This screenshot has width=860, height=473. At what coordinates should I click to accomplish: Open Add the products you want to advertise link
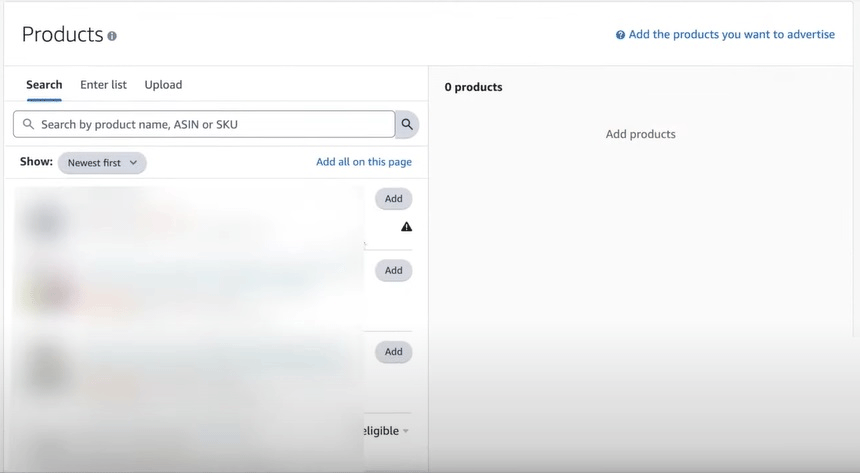(731, 34)
